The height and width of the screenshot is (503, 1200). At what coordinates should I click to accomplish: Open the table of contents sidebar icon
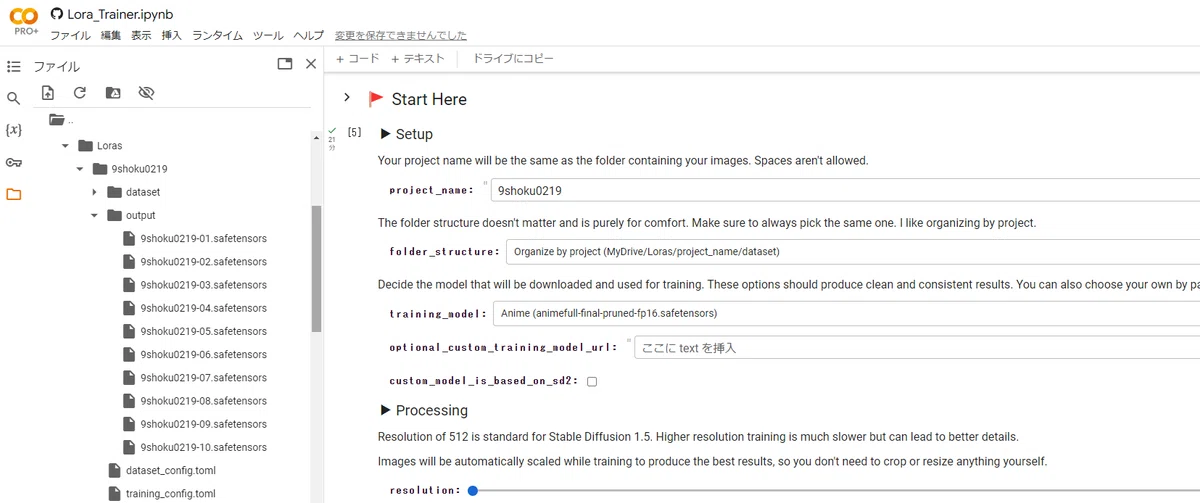pos(13,66)
